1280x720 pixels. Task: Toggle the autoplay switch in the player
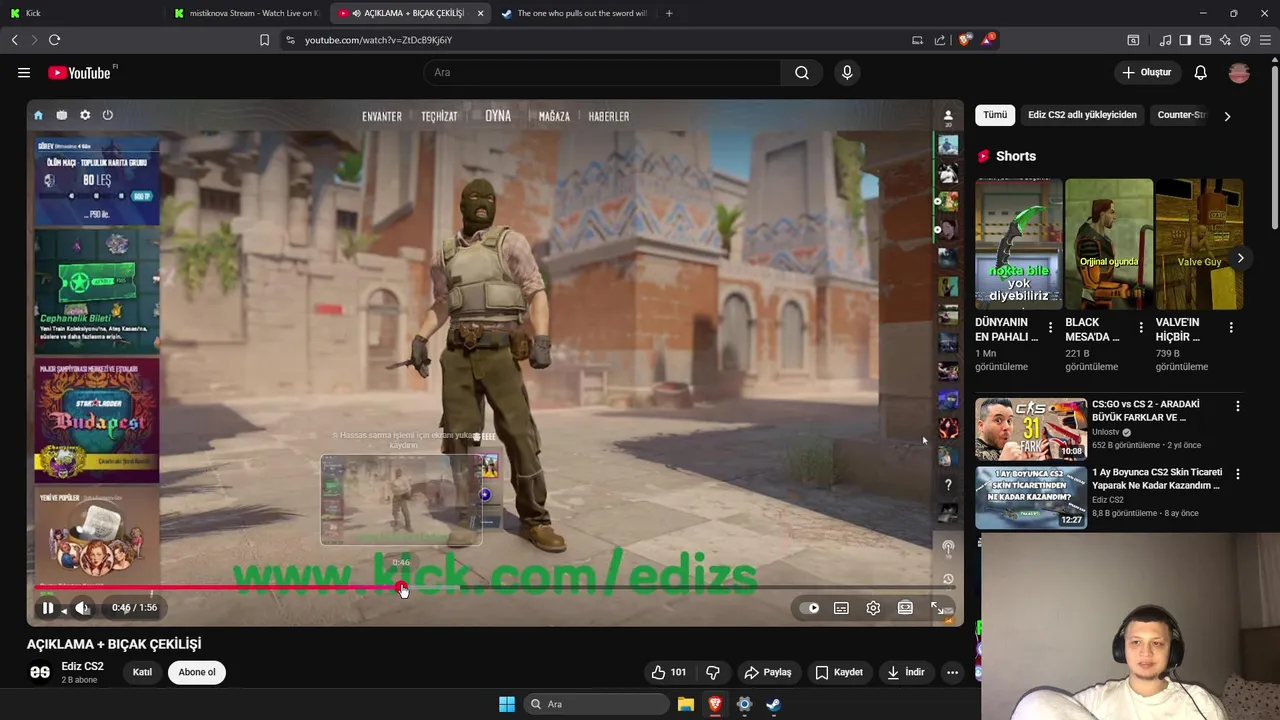pyautogui.click(x=811, y=607)
